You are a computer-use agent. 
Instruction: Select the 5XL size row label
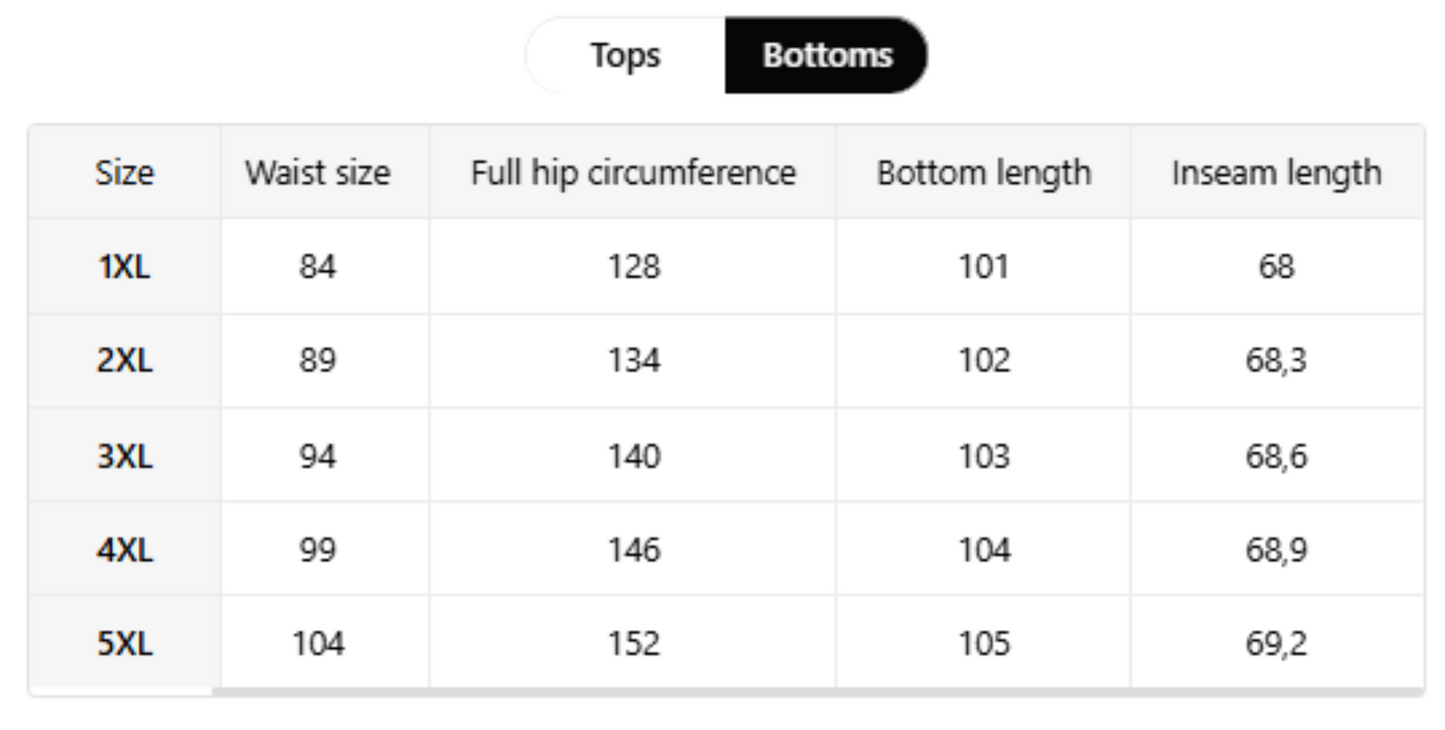pyautogui.click(x=125, y=643)
